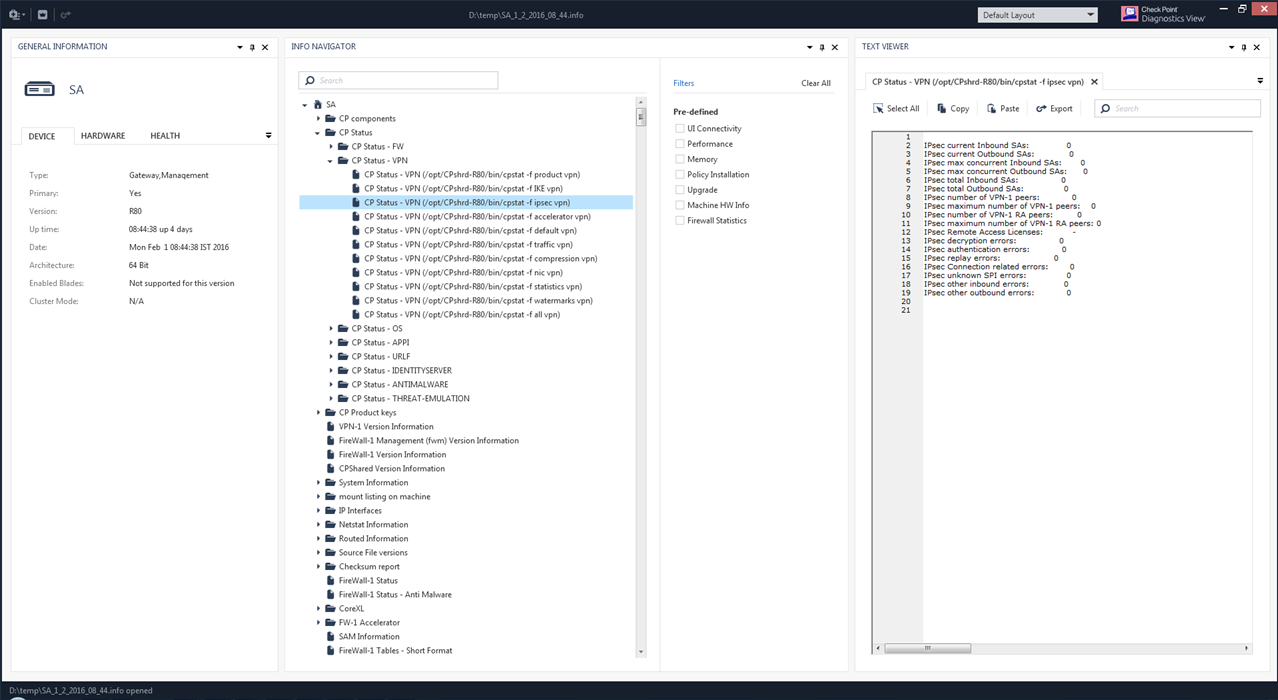This screenshot has height=700, width=1278.
Task: Expand the CP Status - FW node
Action: coord(331,146)
